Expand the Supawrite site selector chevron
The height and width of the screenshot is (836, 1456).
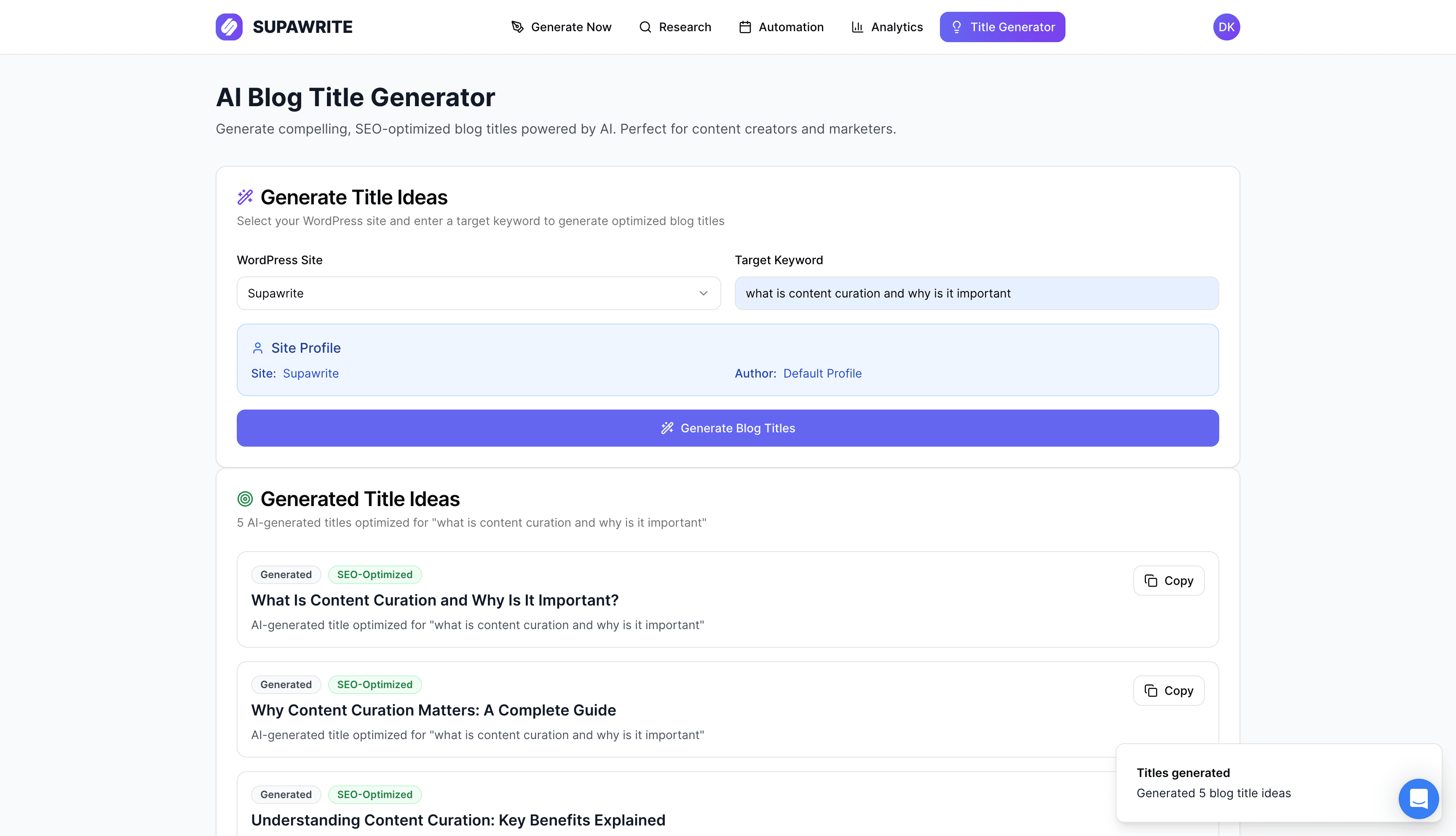click(703, 293)
